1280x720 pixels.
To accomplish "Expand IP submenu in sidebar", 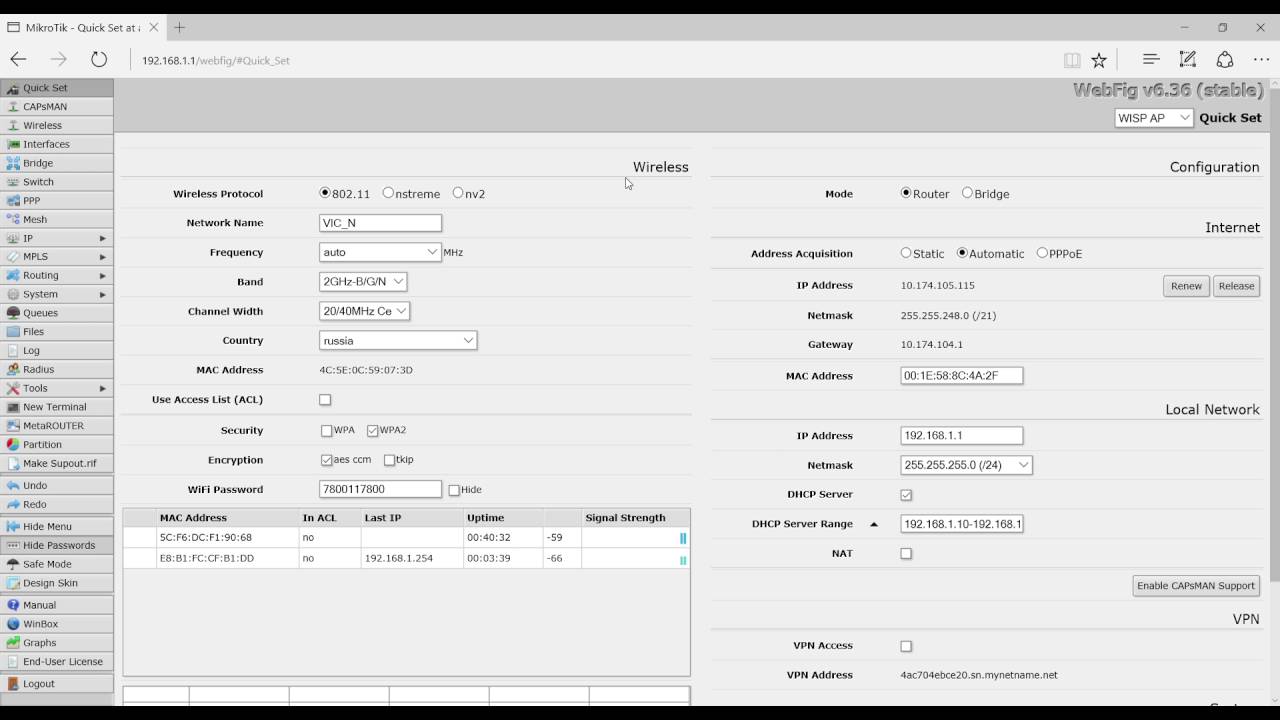I will [102, 238].
